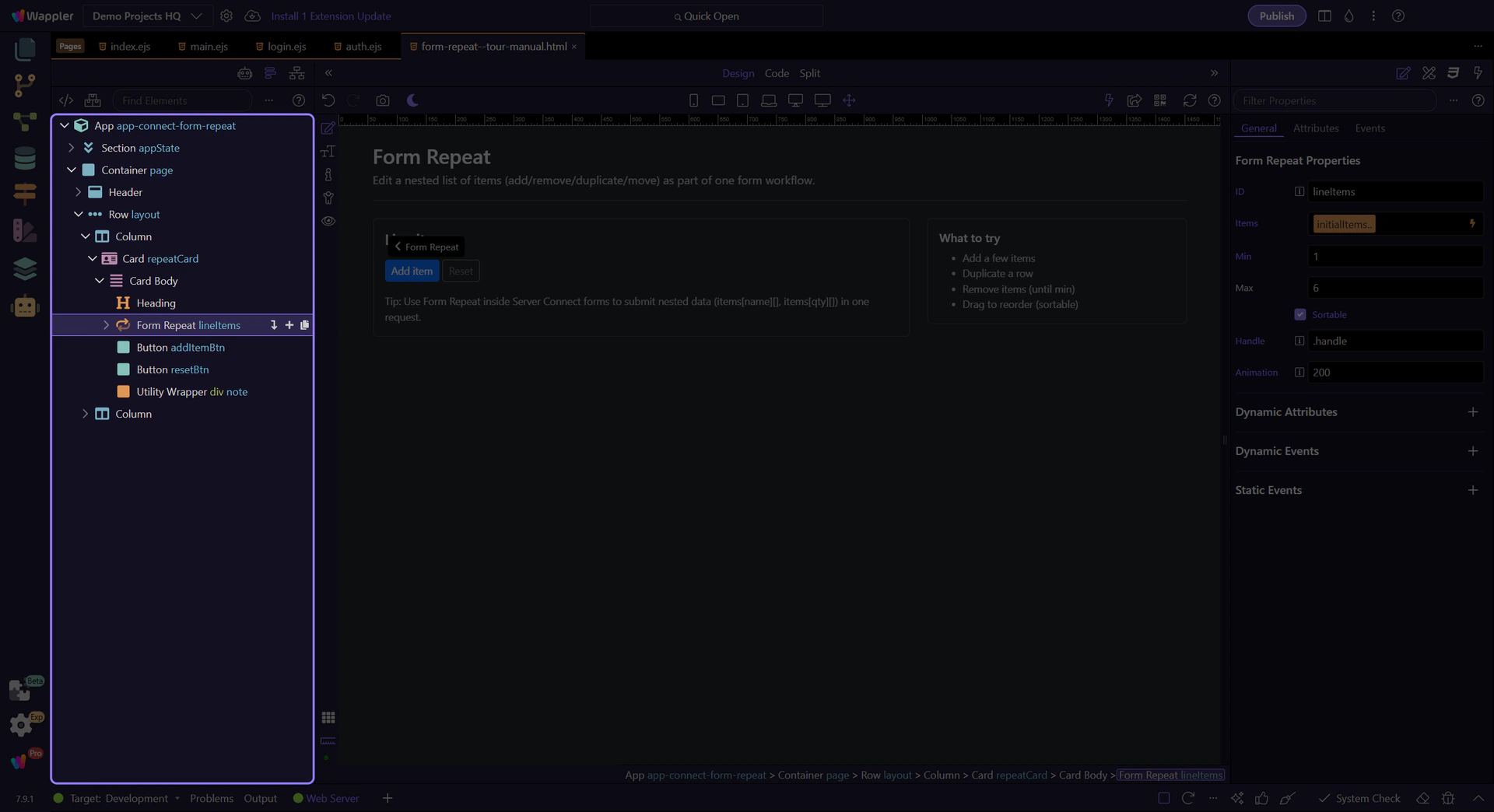Expand the Form Repeat lineItems node

click(x=107, y=325)
